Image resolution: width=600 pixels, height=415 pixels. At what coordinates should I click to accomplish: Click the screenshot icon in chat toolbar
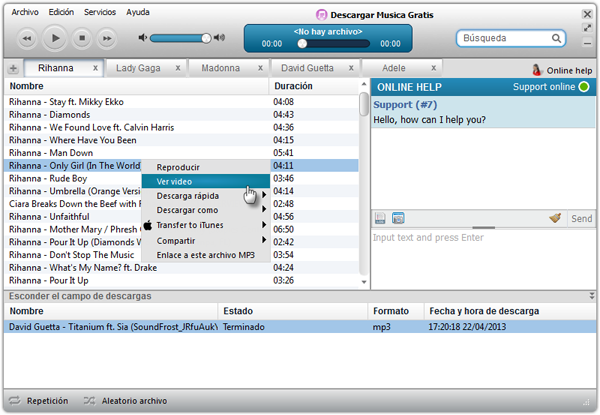pos(398,218)
